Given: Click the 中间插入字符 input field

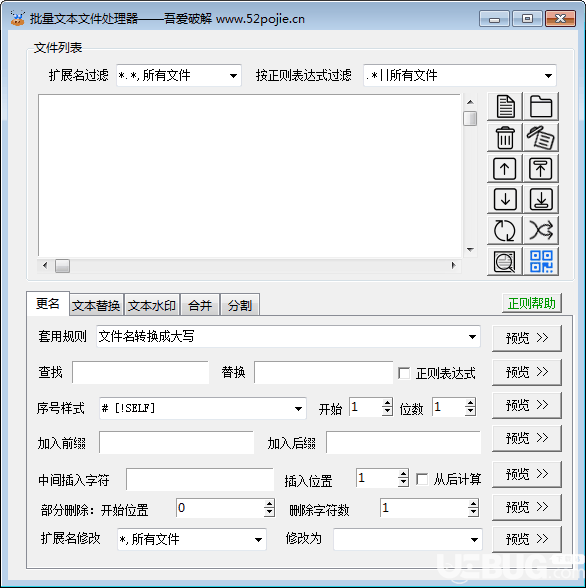Looking at the screenshot, I should [200, 479].
